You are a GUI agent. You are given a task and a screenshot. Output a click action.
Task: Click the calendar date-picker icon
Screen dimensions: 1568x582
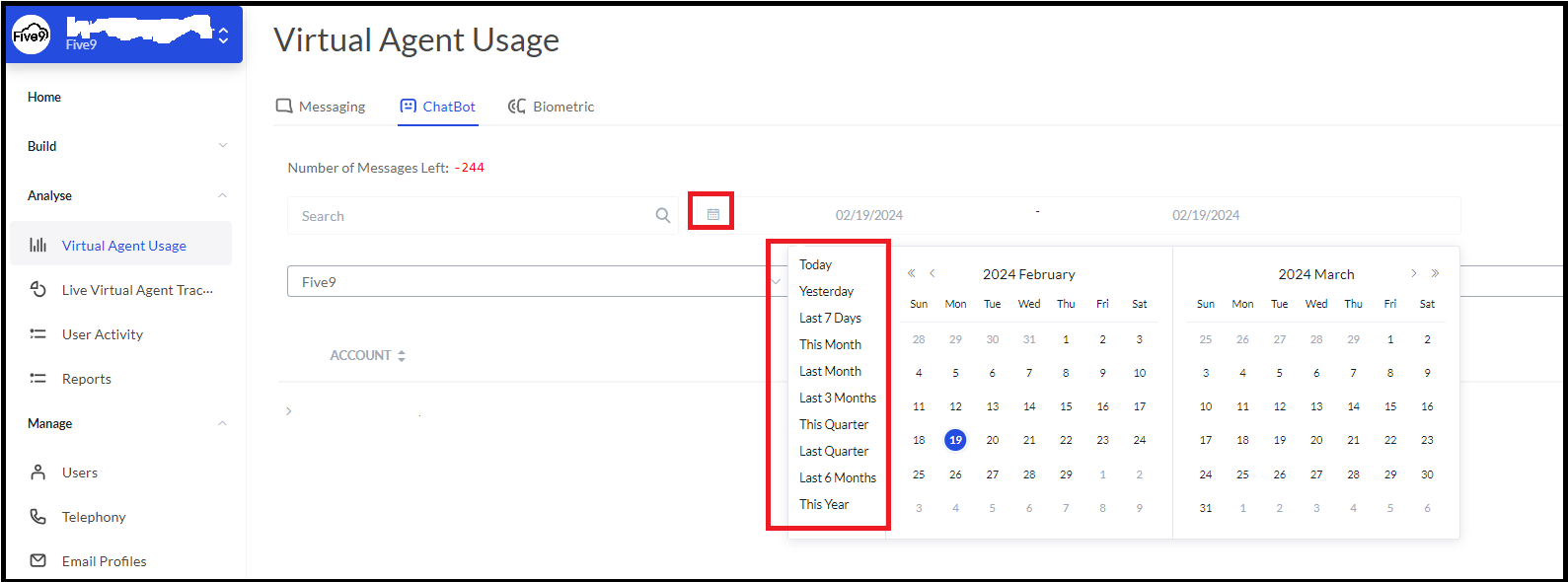pos(713,214)
